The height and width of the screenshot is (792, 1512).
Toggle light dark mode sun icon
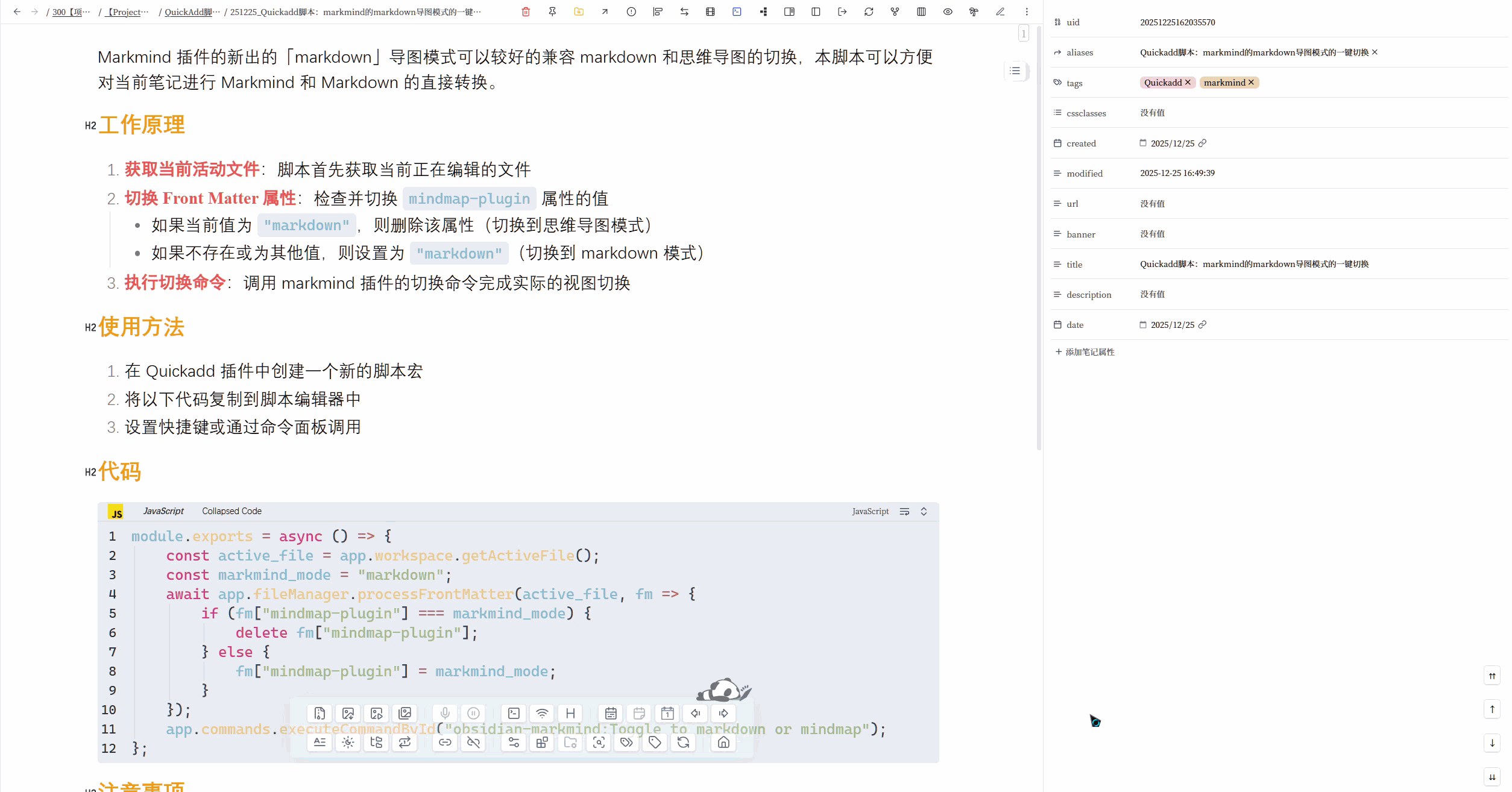coord(348,742)
